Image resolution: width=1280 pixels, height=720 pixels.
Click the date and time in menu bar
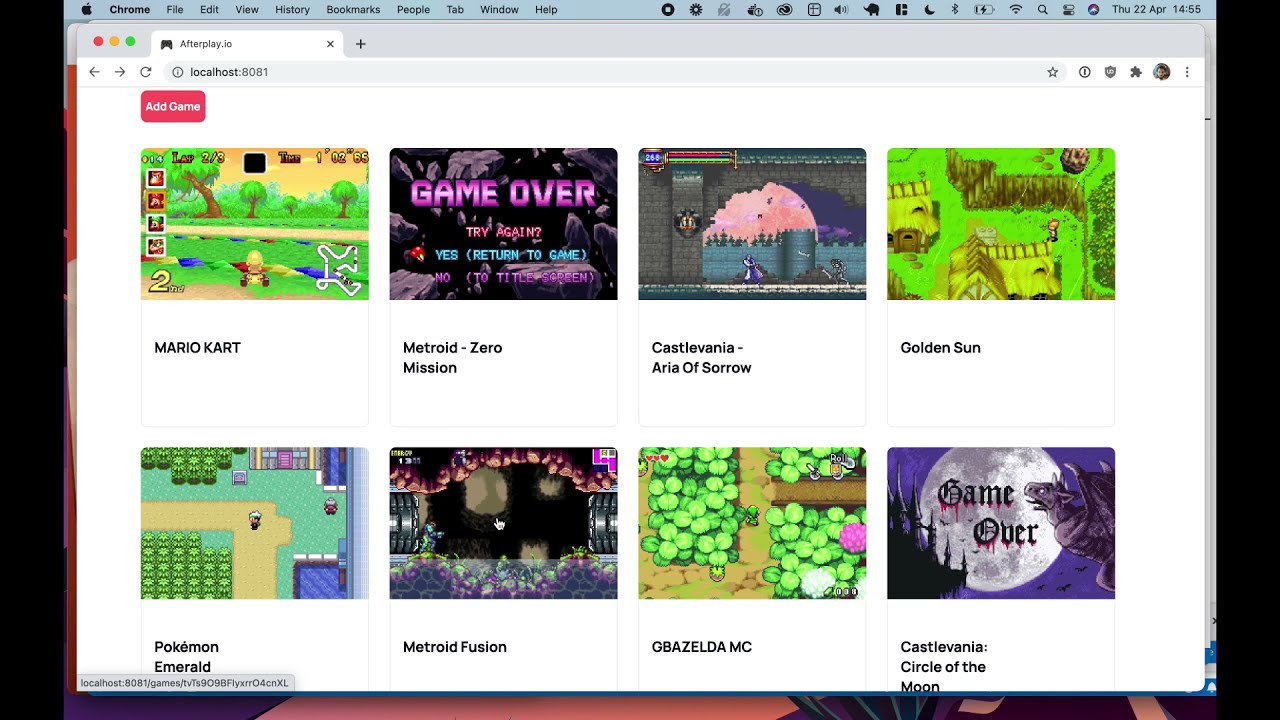pyautogui.click(x=1156, y=9)
